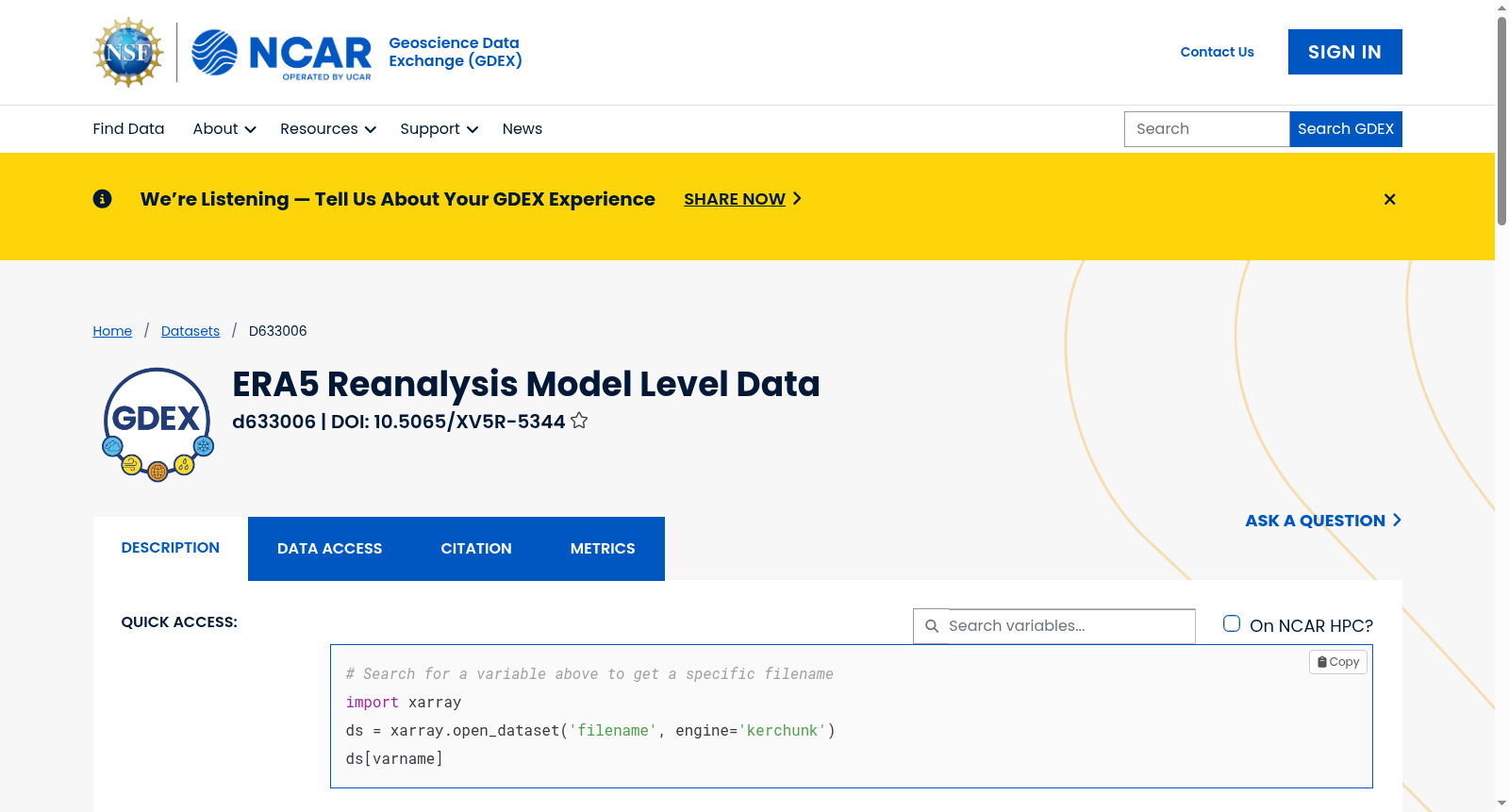Go to the Datasets breadcrumb

point(191,331)
